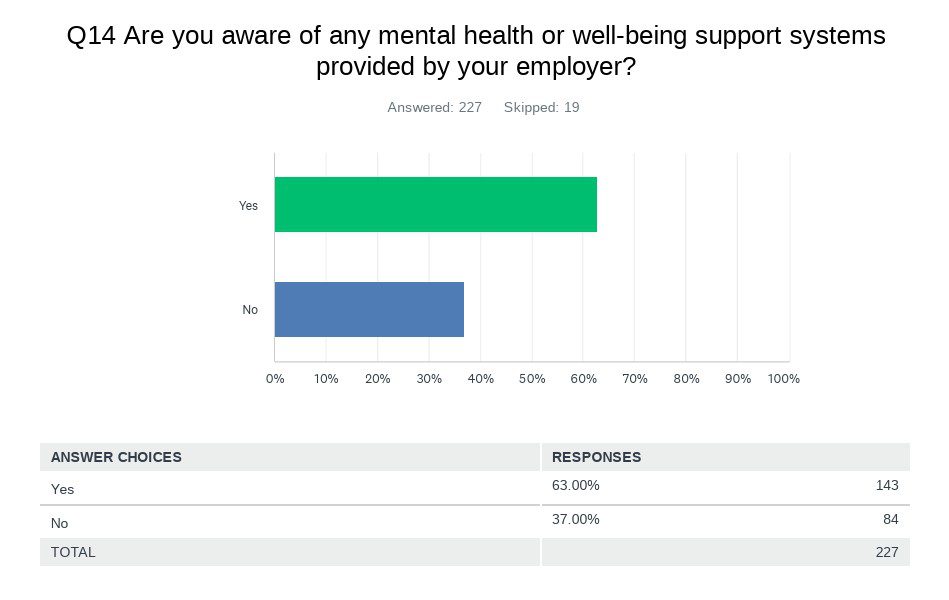This screenshot has width=949, height=600.
Task: Click the green Yes bar in chart
Action: pyautogui.click(x=435, y=205)
